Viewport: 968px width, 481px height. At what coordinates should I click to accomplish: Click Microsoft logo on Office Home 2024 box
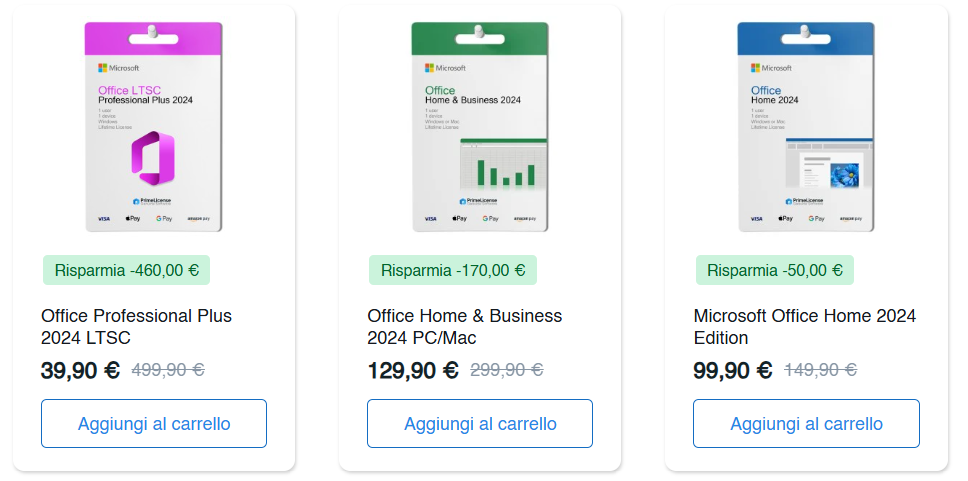coord(771,67)
